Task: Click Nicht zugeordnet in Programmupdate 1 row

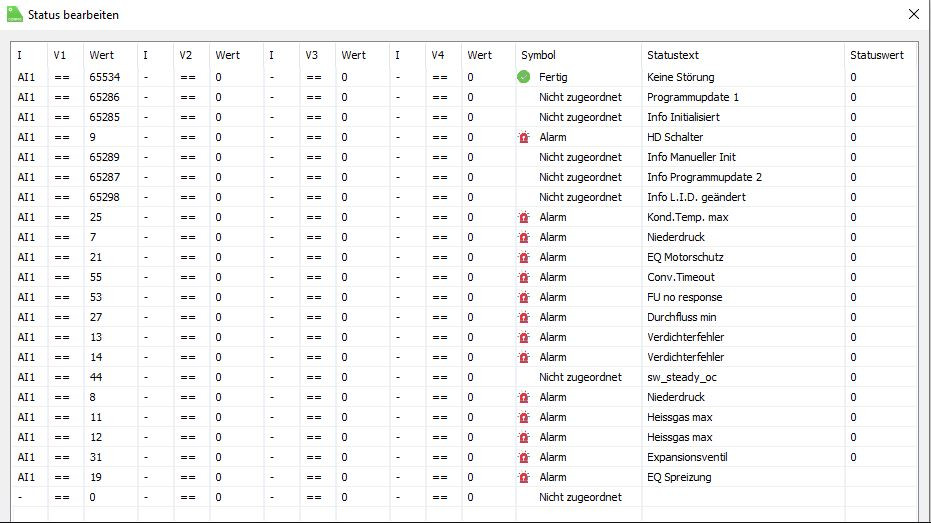Action: [x=580, y=97]
